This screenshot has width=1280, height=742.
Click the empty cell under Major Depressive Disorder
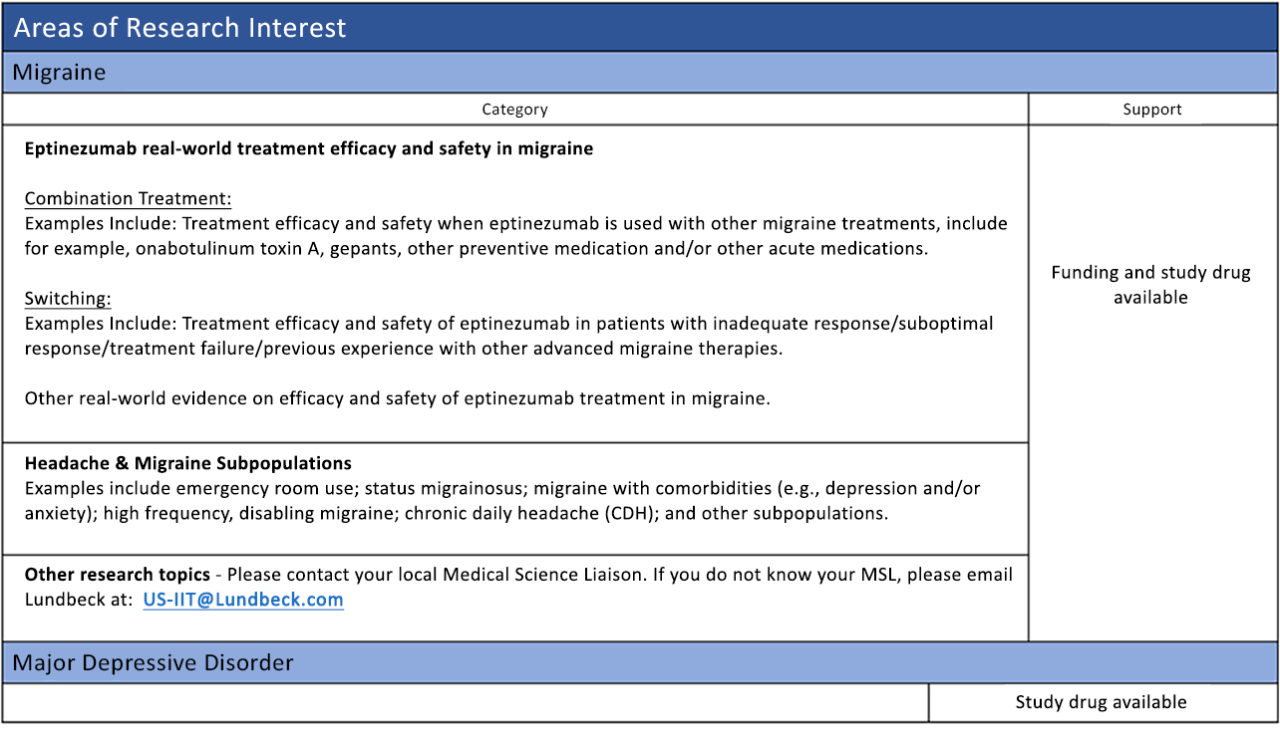coord(465,702)
